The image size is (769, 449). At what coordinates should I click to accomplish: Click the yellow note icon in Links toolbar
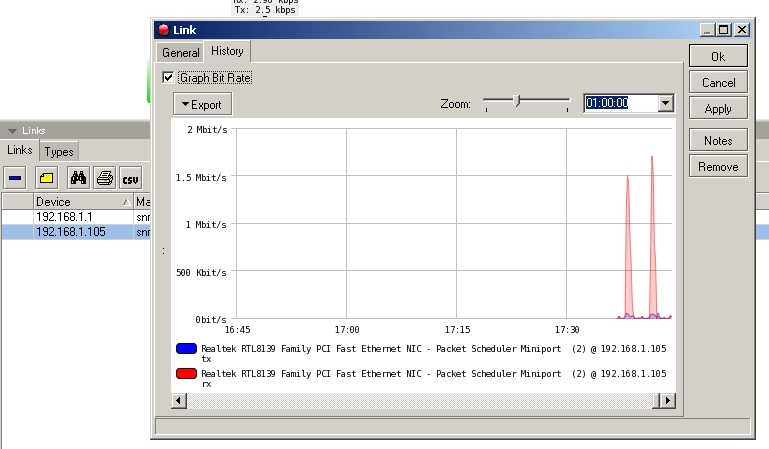tap(47, 177)
